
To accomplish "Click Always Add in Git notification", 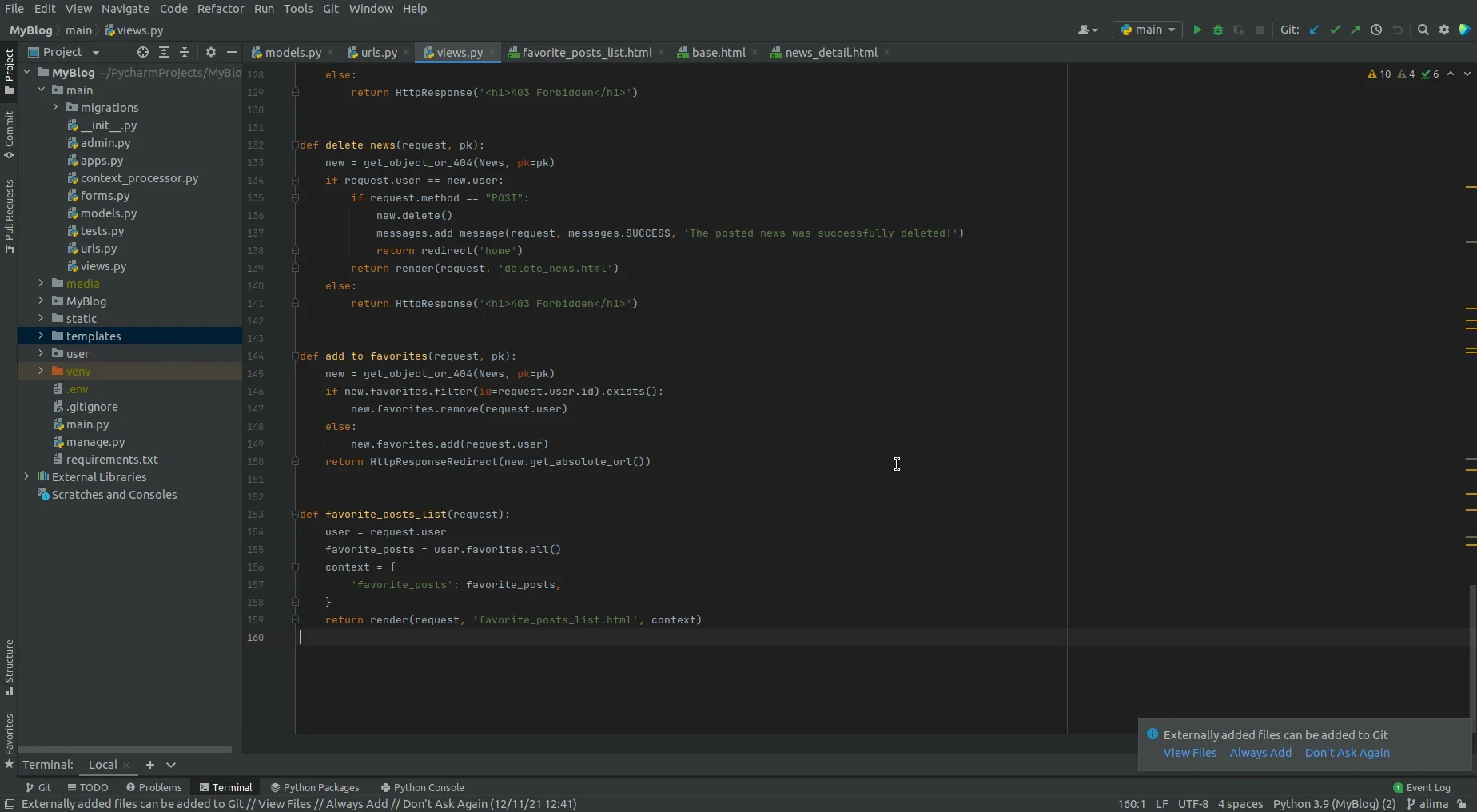I will tap(1260, 753).
